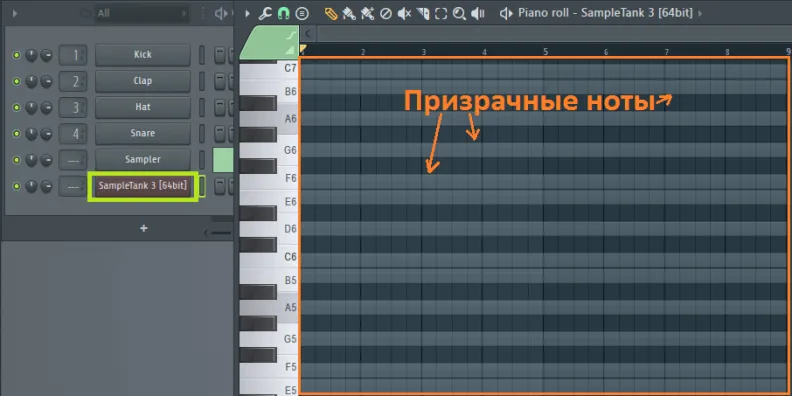The height and width of the screenshot is (396, 792).
Task: Click the magnet snap-to-grid icon
Action: point(283,14)
